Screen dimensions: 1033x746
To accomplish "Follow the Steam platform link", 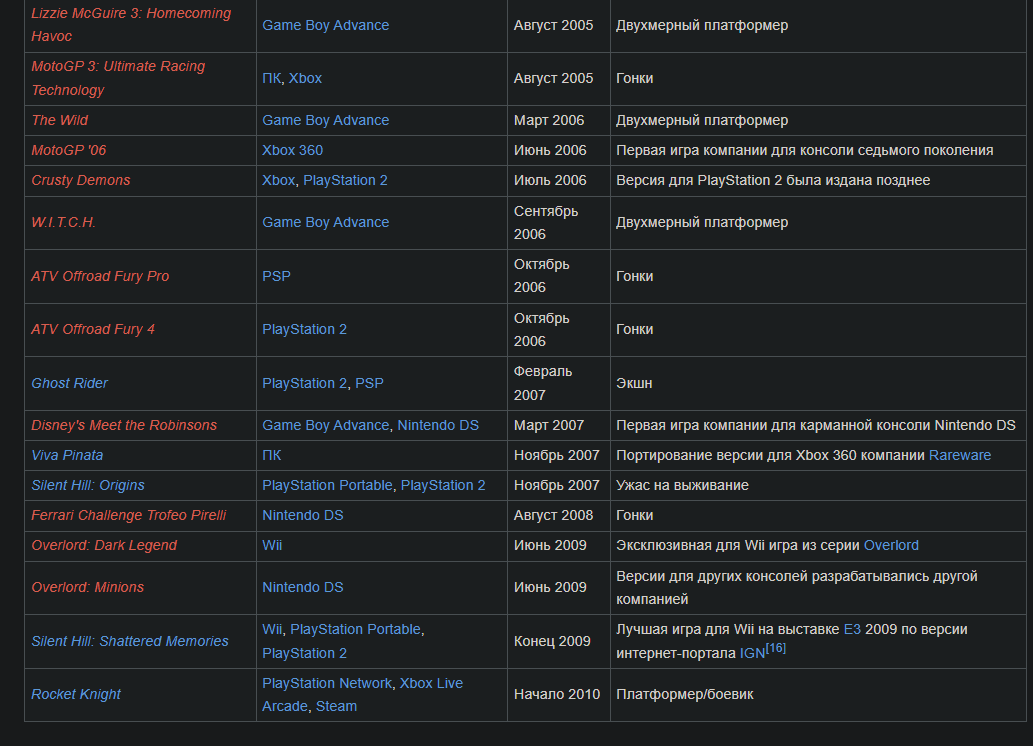I will pyautogui.click(x=336, y=706).
